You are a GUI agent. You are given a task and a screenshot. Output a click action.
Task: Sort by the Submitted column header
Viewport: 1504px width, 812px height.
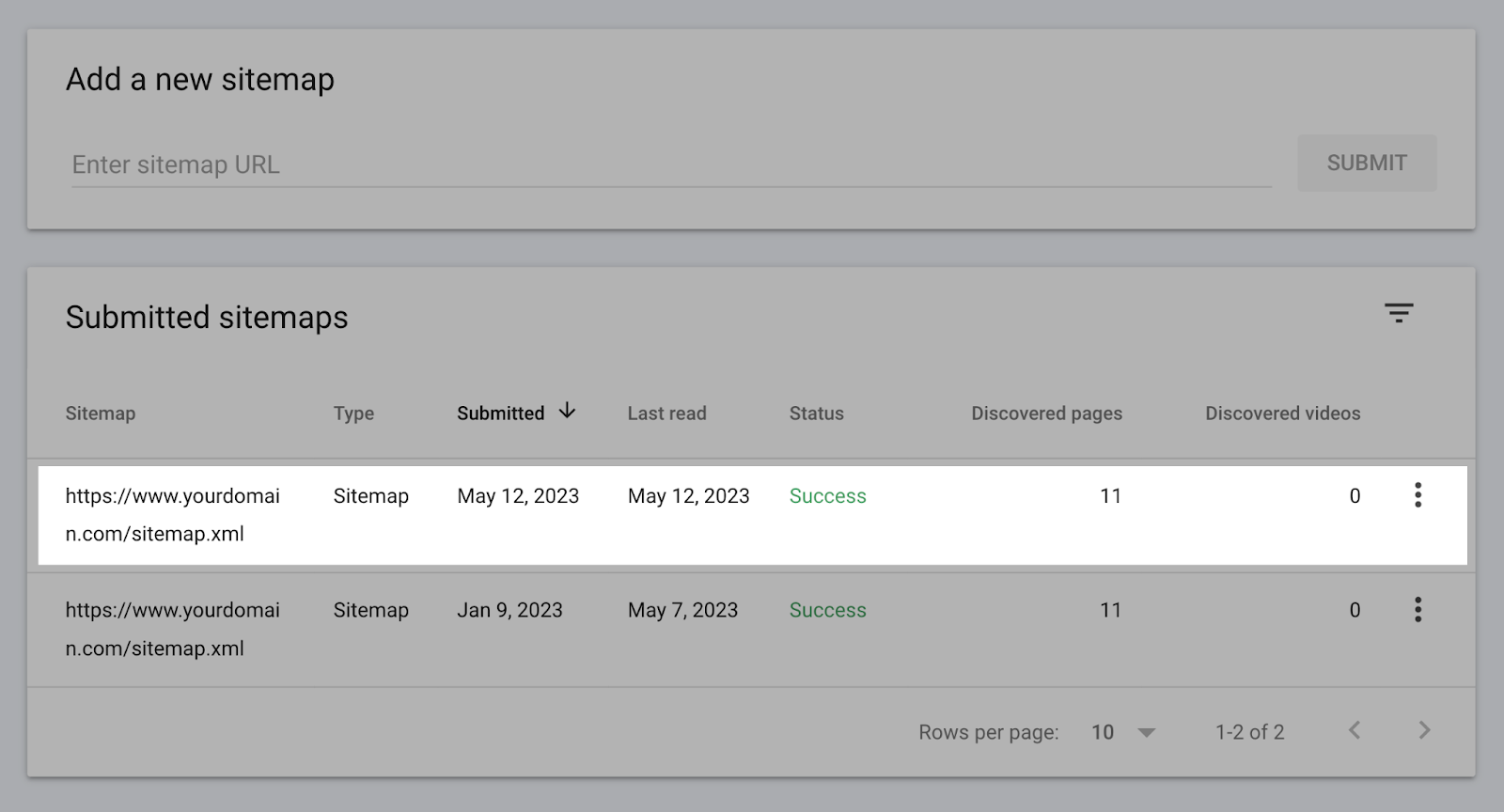point(500,414)
